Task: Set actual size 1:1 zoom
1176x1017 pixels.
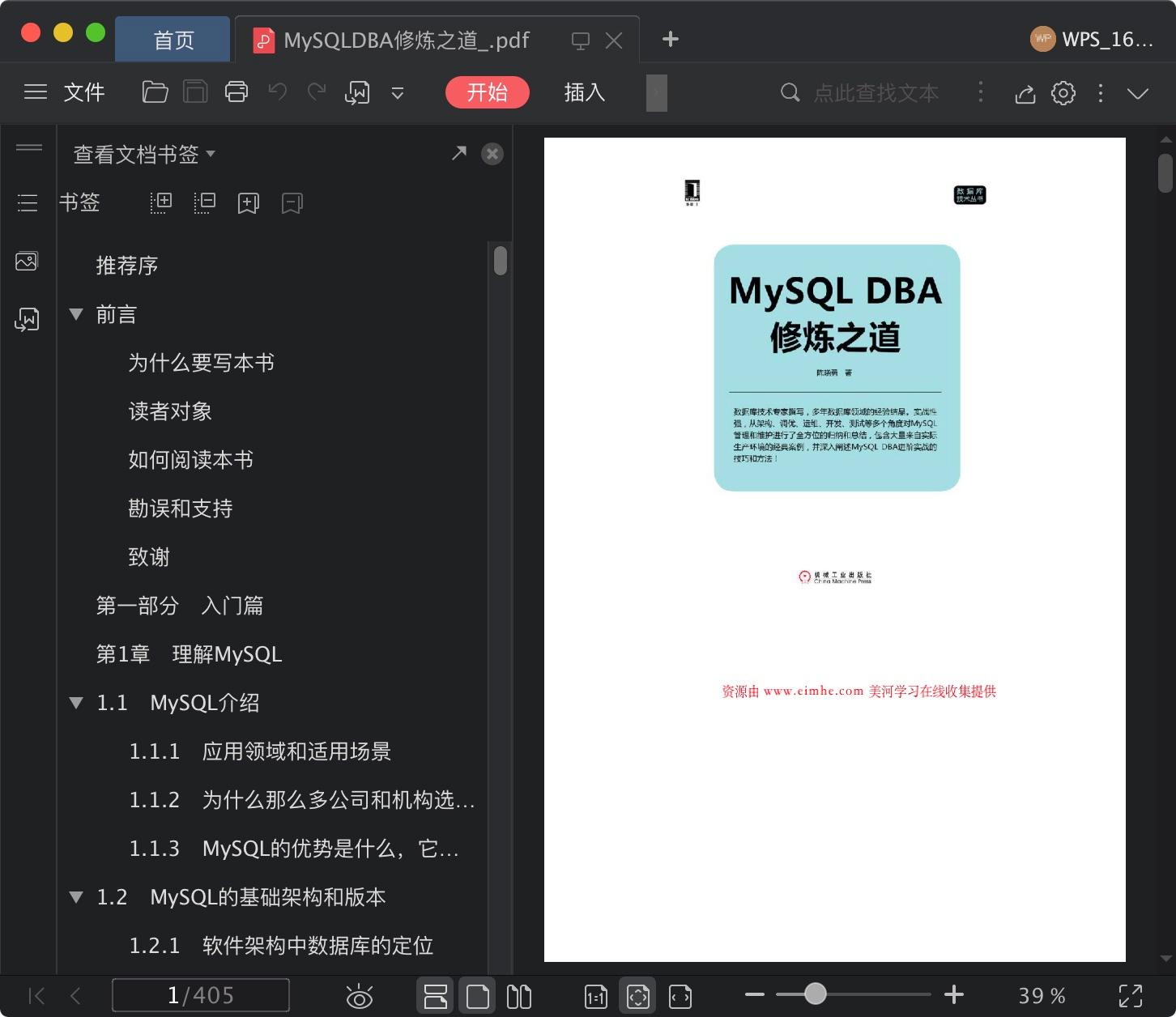Action: [596, 997]
